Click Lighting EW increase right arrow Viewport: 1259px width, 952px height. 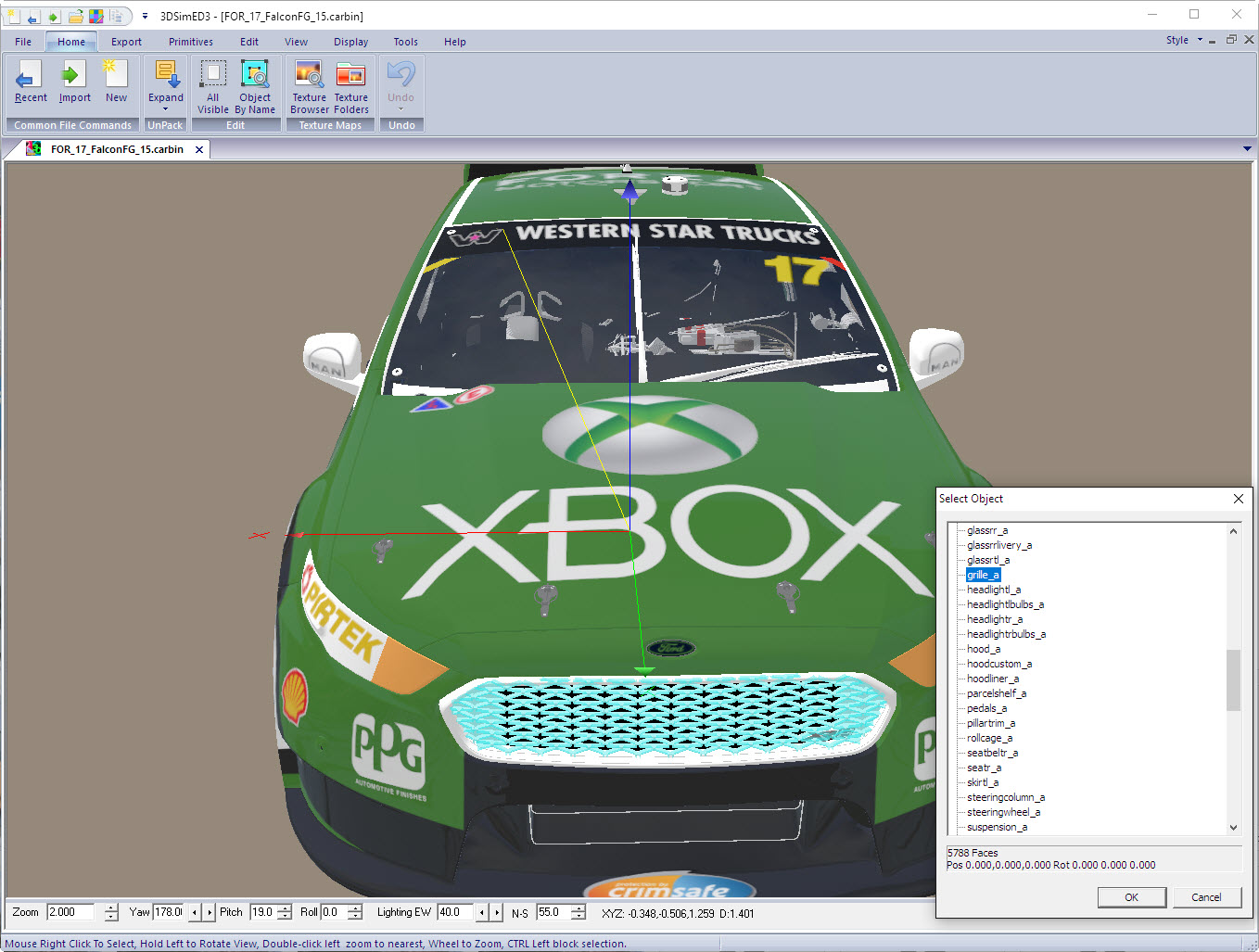click(497, 912)
